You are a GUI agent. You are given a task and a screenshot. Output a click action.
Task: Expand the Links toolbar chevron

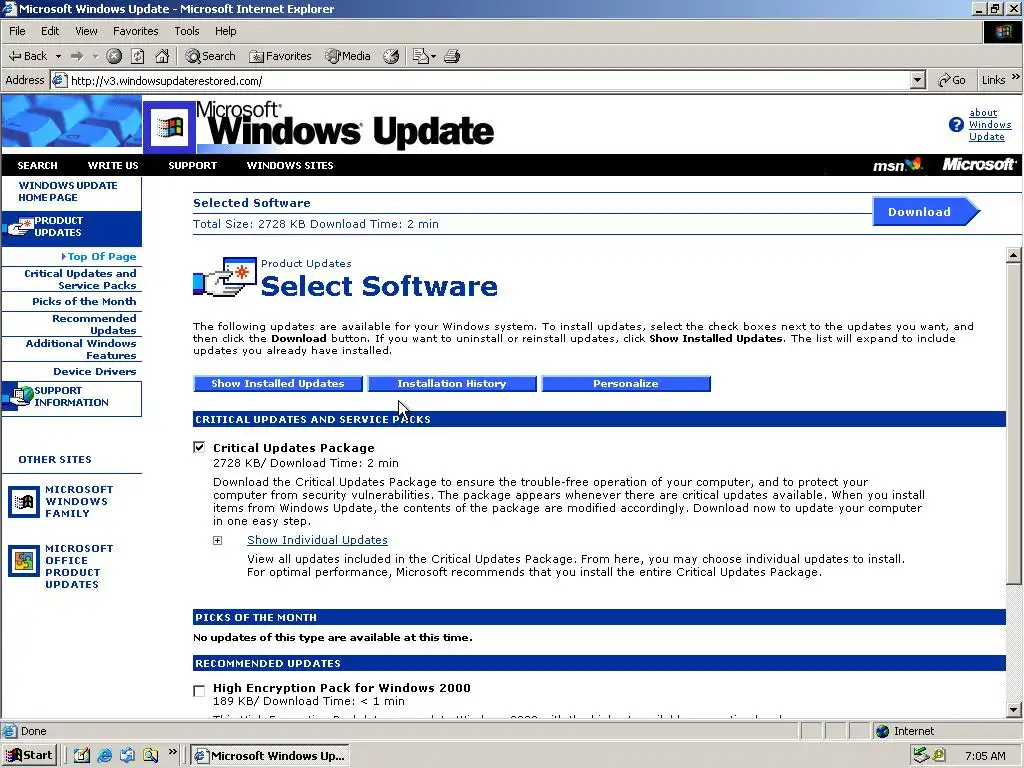pos(1016,77)
